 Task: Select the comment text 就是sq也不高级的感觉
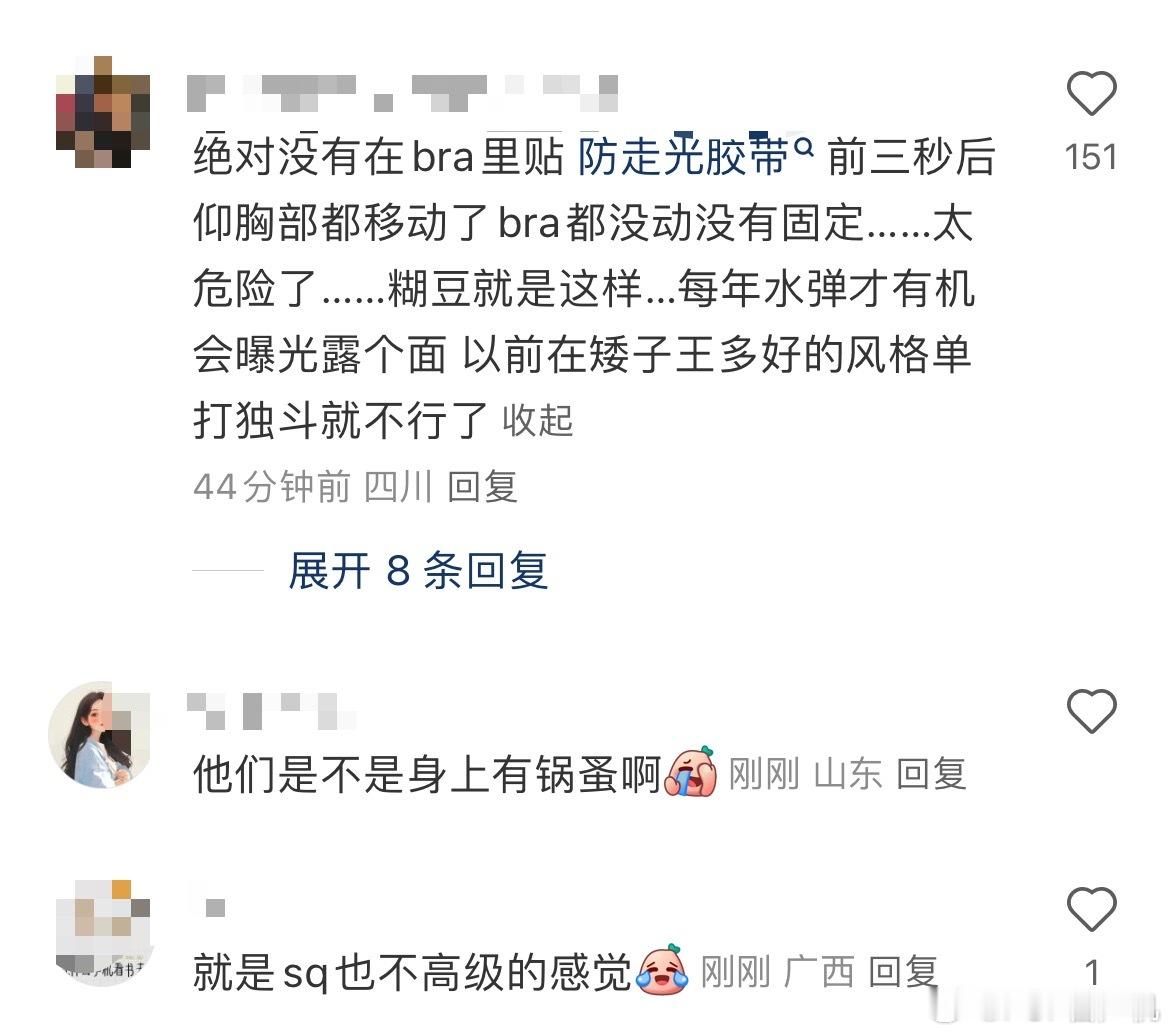coord(413,972)
